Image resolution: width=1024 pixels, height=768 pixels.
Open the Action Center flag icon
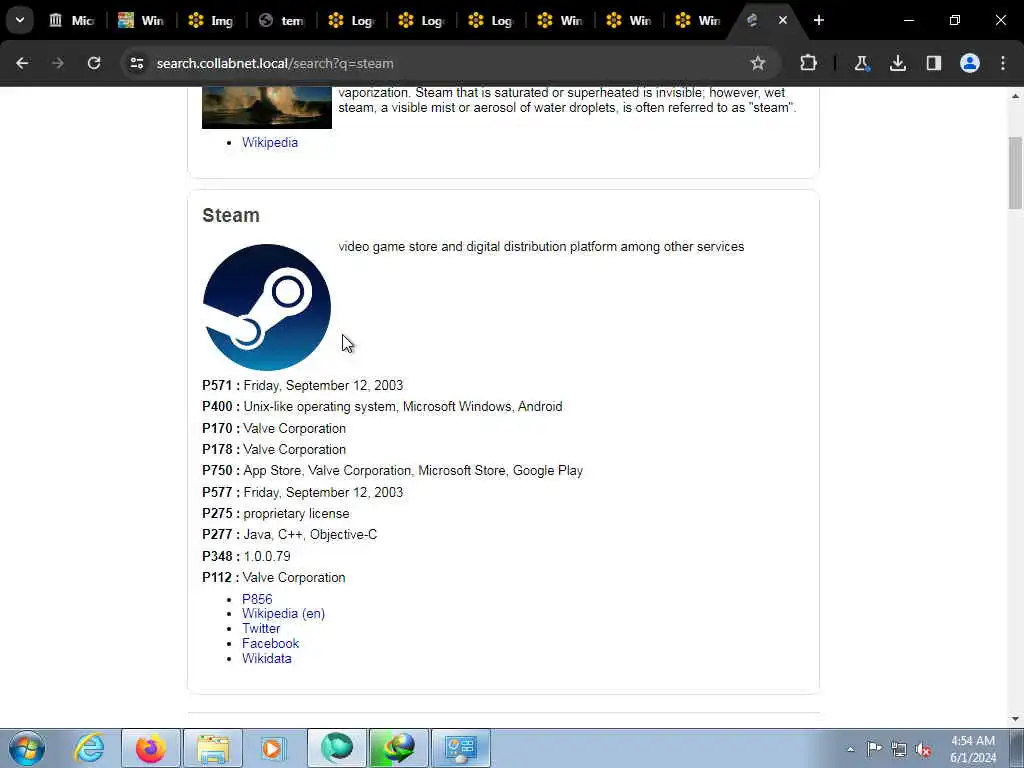coord(874,749)
